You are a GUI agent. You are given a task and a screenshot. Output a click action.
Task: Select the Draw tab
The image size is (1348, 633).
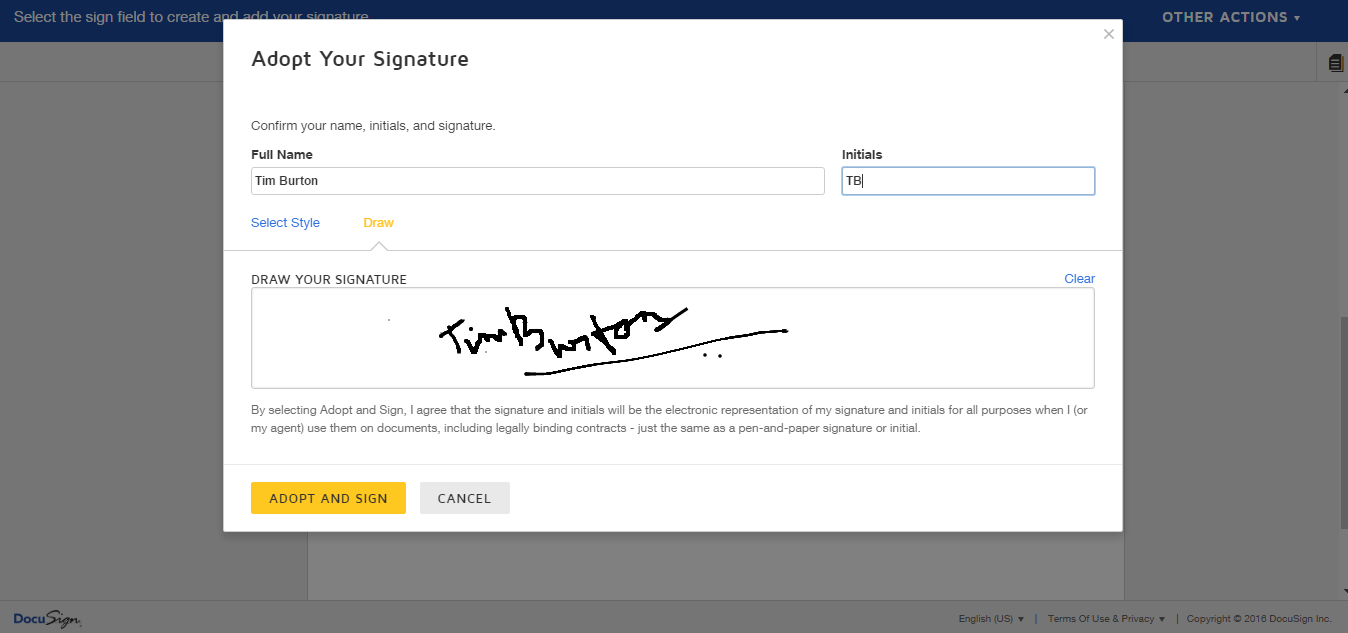(x=378, y=222)
